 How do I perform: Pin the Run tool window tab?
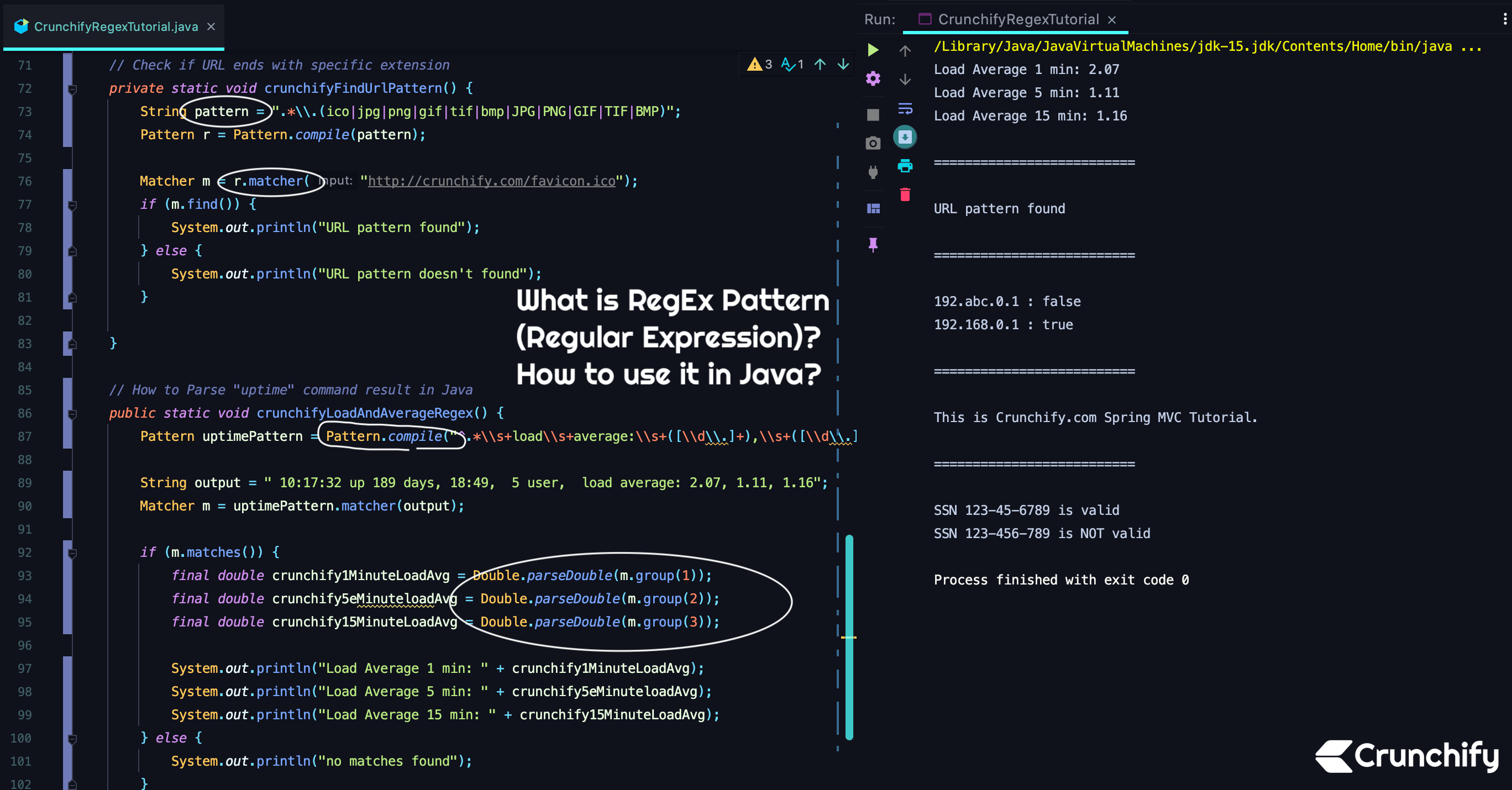click(x=872, y=245)
